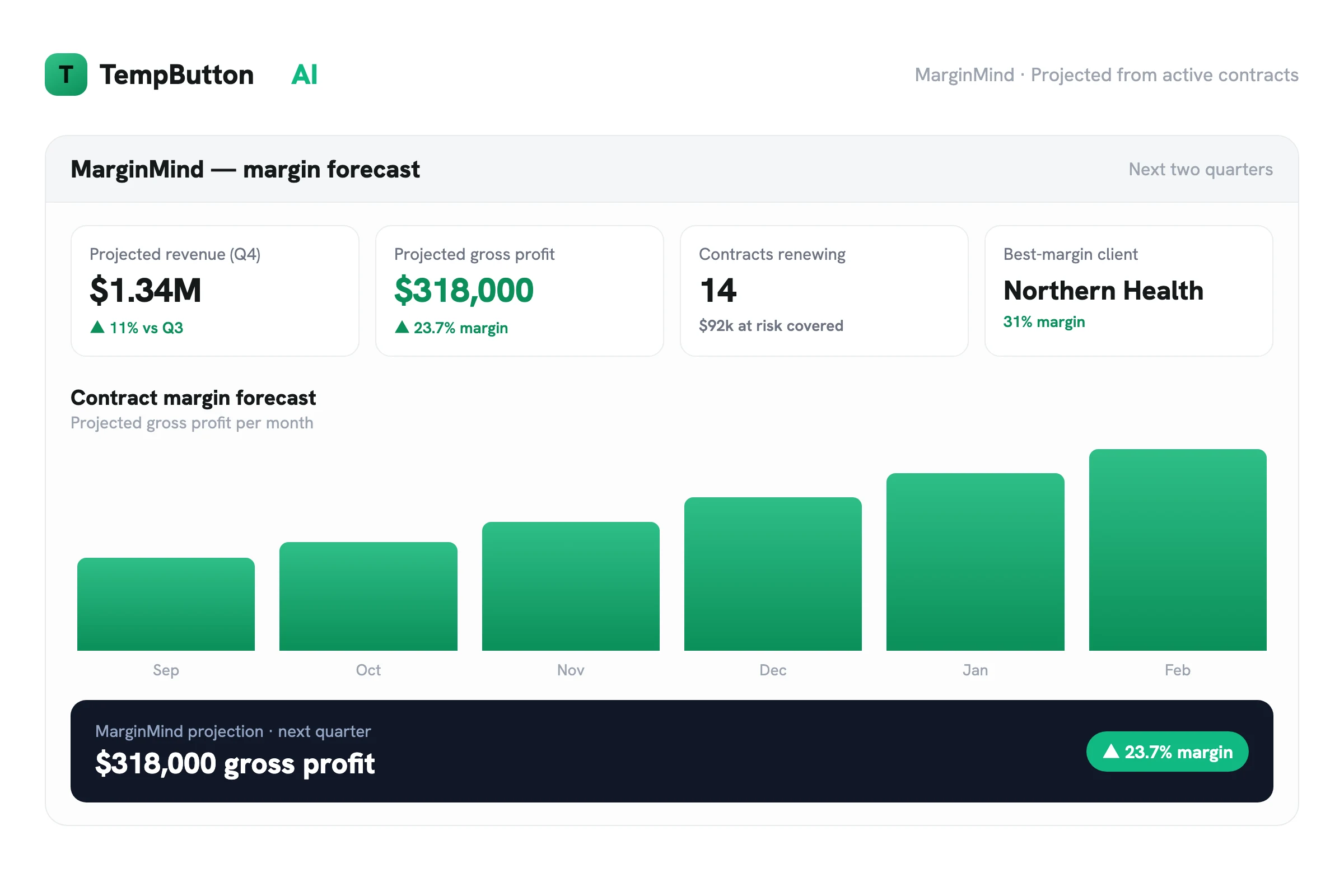Select the Nov bar in the chart
This screenshot has width=1344, height=896.
click(x=570, y=586)
